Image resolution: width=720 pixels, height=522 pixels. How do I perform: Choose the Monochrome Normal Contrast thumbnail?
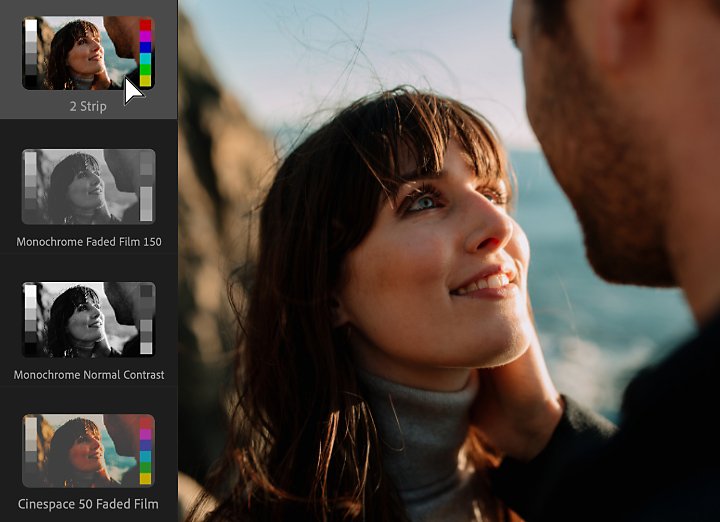click(x=89, y=319)
